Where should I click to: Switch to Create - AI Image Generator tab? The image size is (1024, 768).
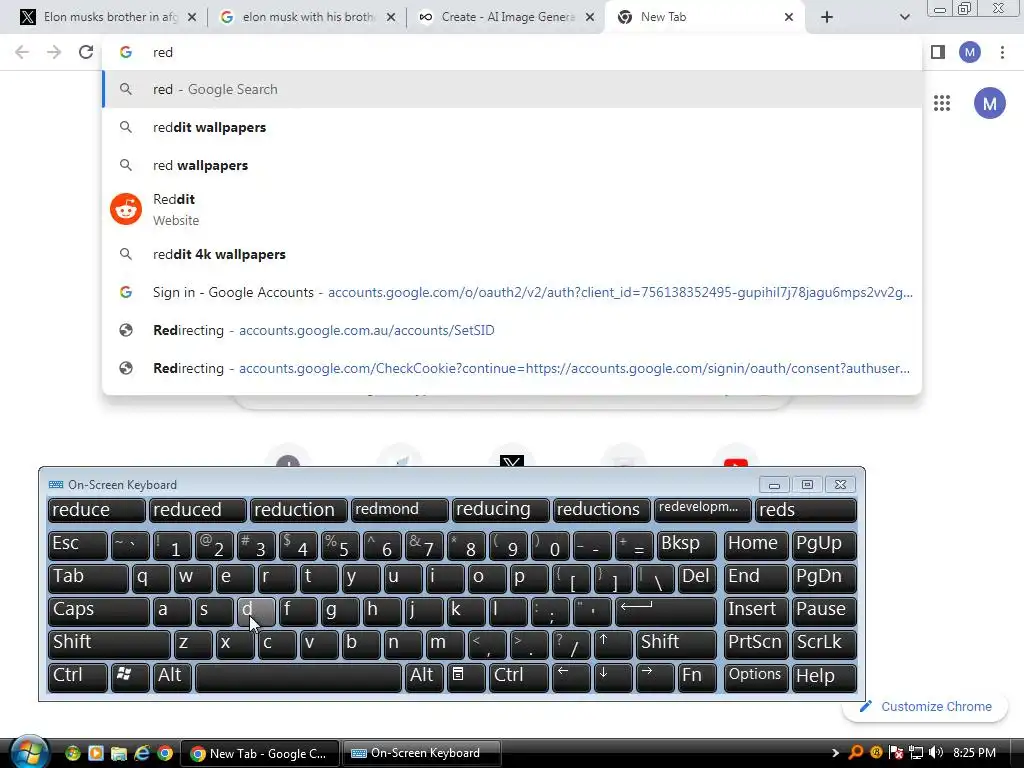click(x=506, y=17)
